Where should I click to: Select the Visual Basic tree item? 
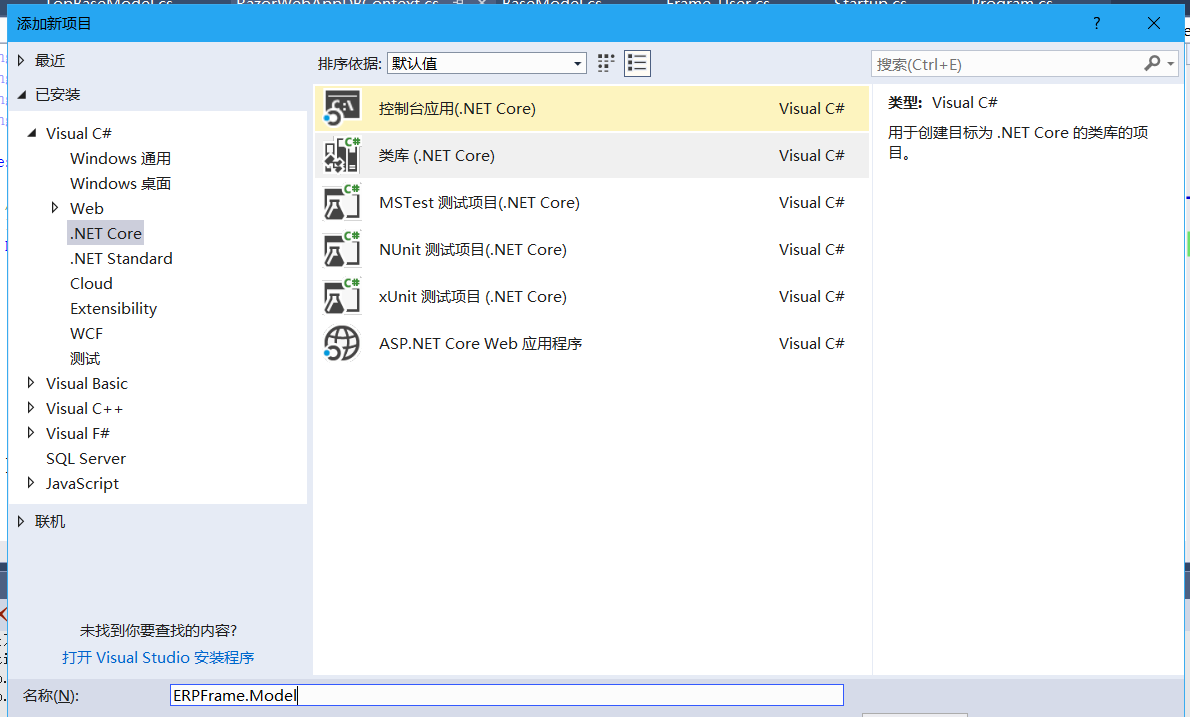pyautogui.click(x=87, y=384)
